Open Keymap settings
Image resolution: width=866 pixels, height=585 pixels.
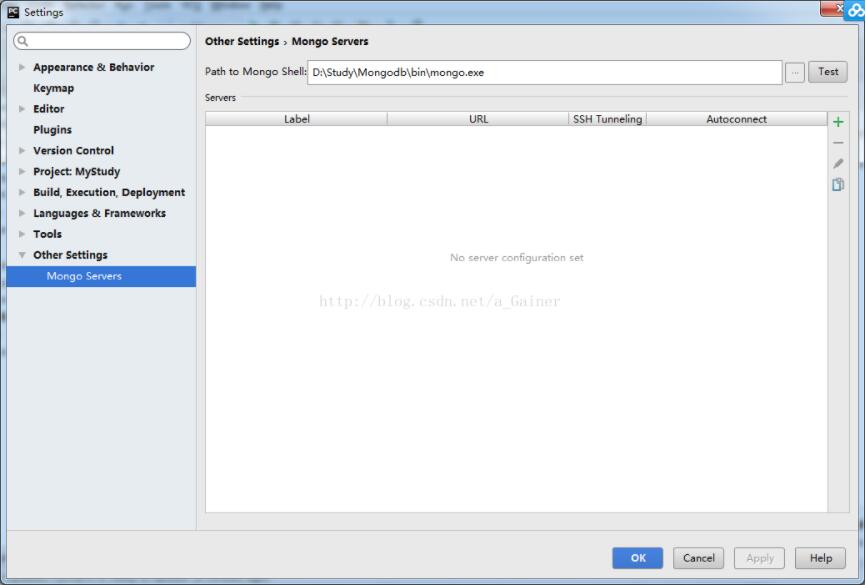[54, 88]
